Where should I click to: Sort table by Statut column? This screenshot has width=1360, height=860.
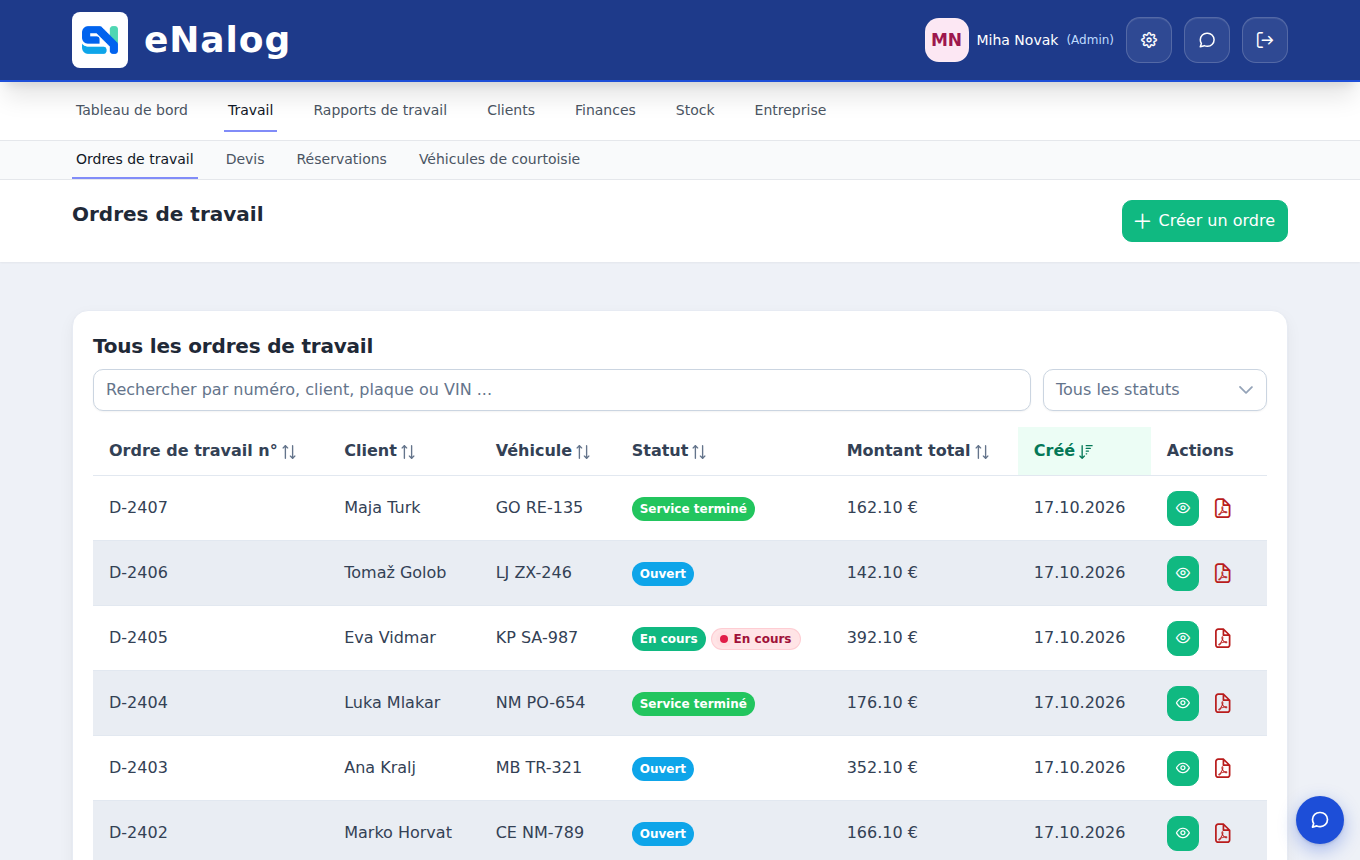pyautogui.click(x=669, y=451)
